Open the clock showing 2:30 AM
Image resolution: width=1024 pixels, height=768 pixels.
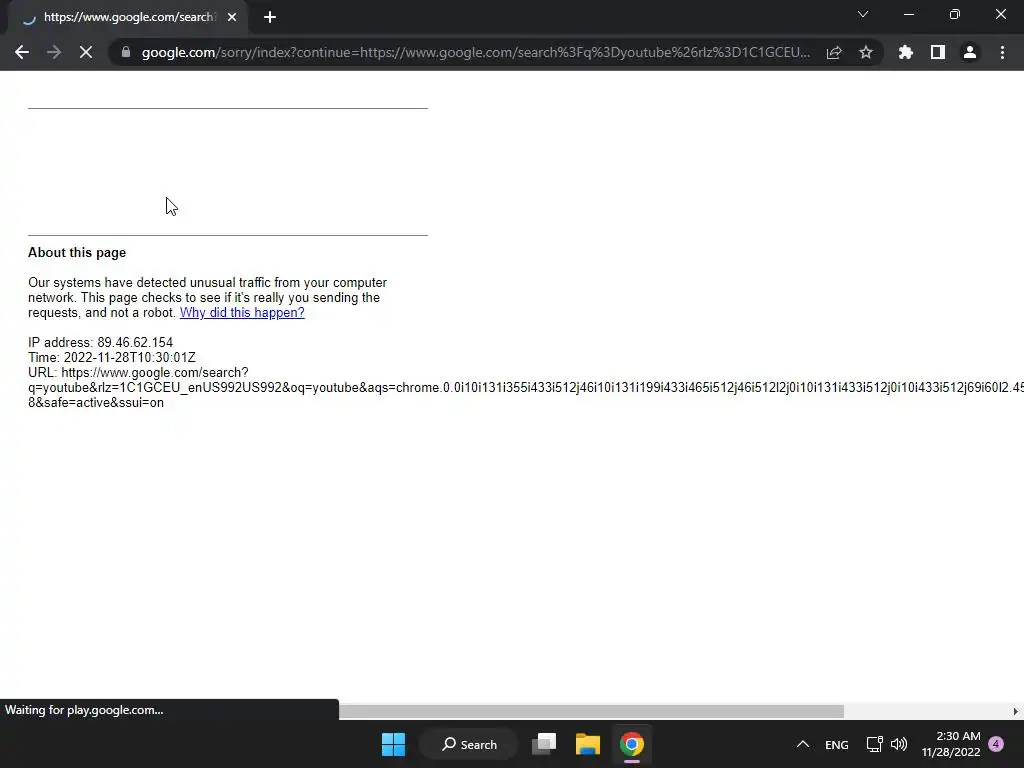point(951,744)
